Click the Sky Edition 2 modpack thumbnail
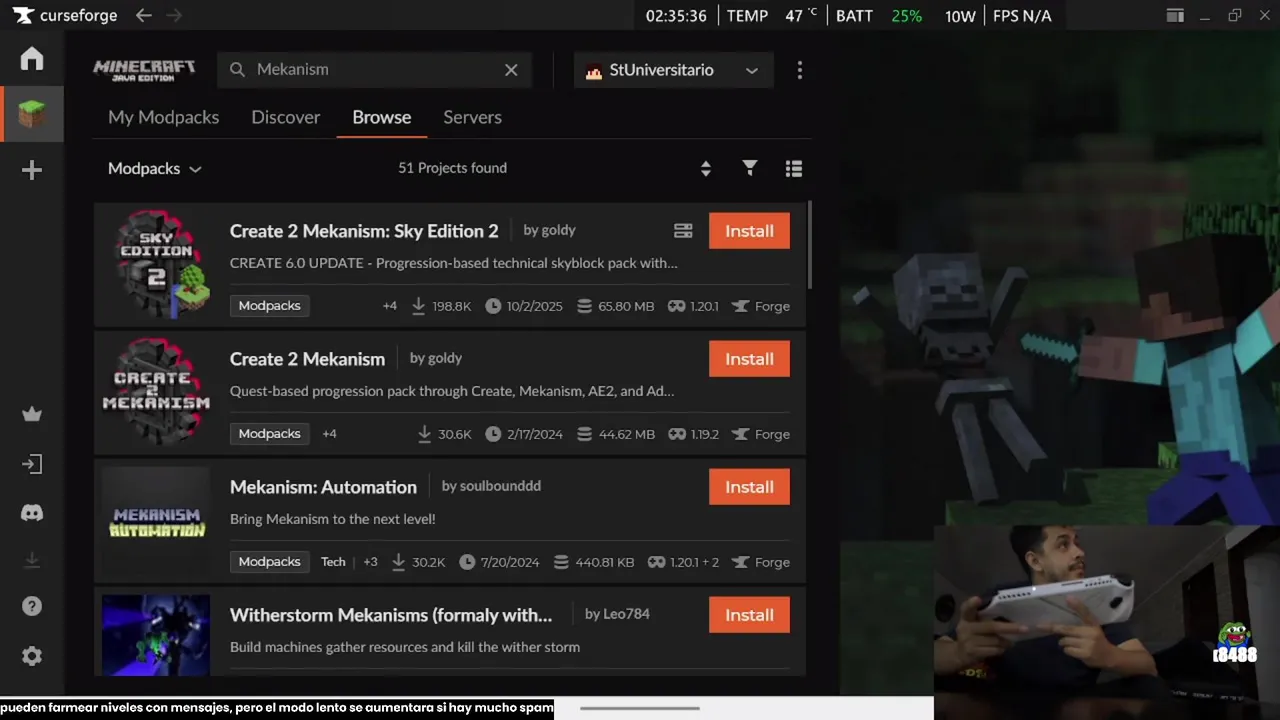The image size is (1280, 720). (156, 264)
